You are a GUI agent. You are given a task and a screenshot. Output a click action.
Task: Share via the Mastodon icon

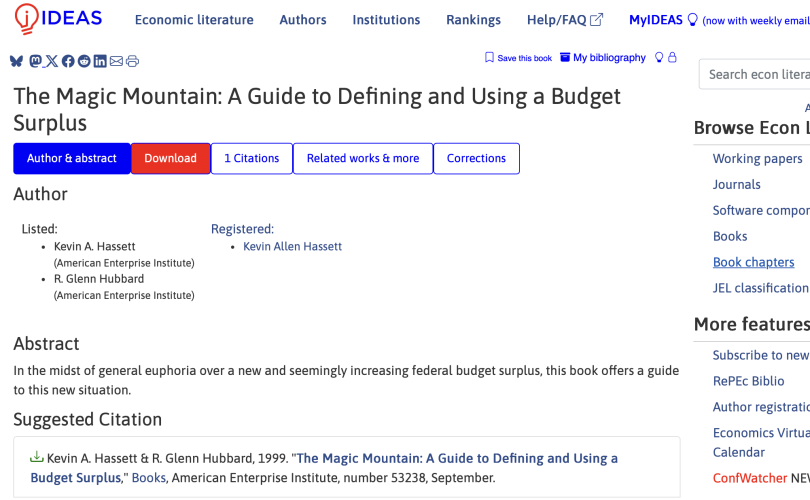36,61
